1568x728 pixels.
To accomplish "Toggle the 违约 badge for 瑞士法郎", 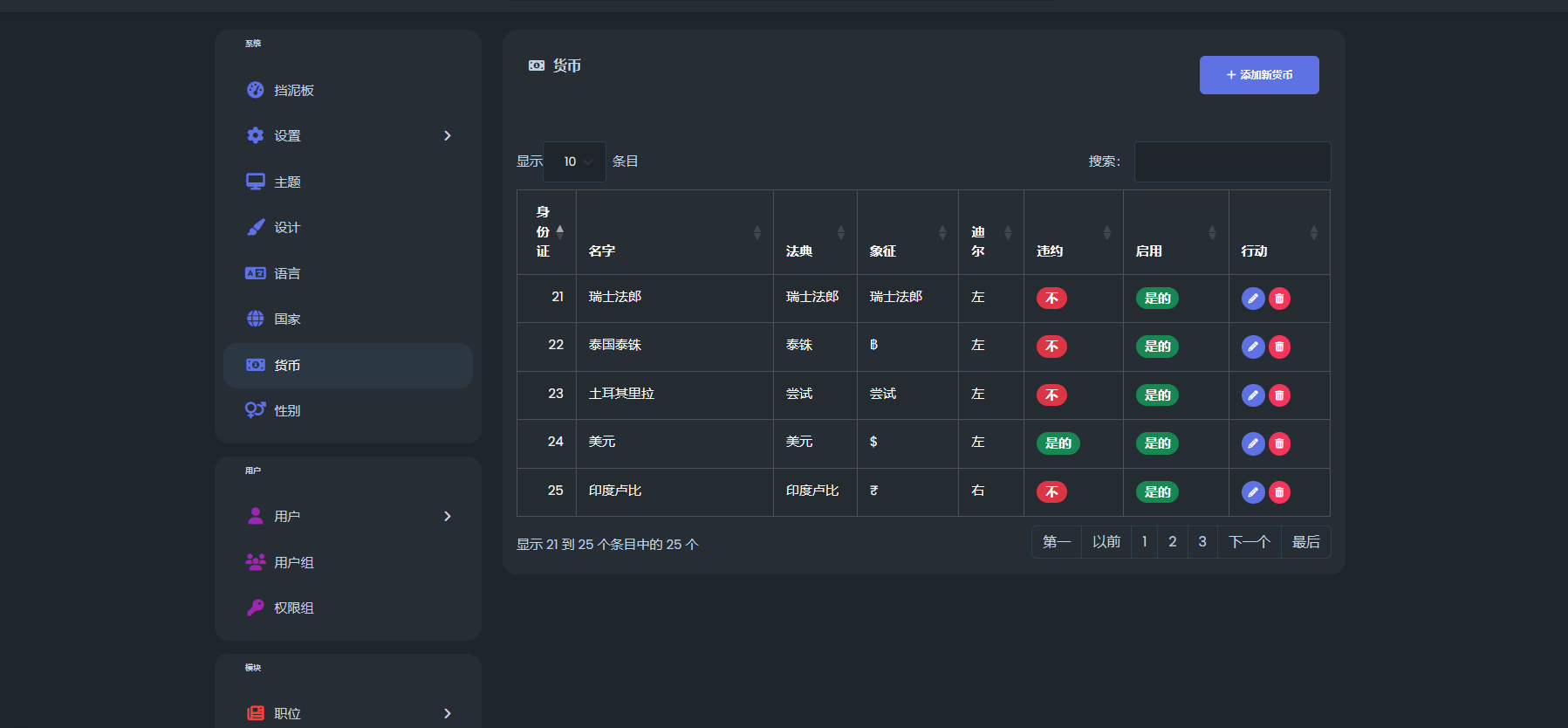I will click(1051, 299).
